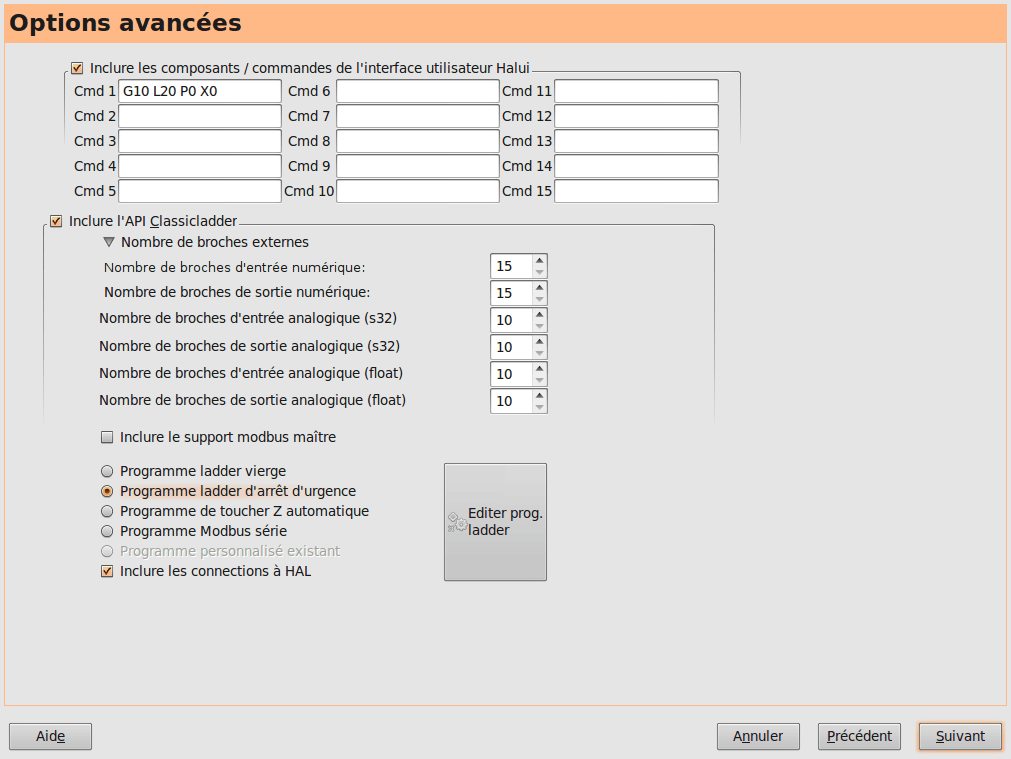Click the Annuler button
The width and height of the screenshot is (1011, 759).
tap(758, 736)
